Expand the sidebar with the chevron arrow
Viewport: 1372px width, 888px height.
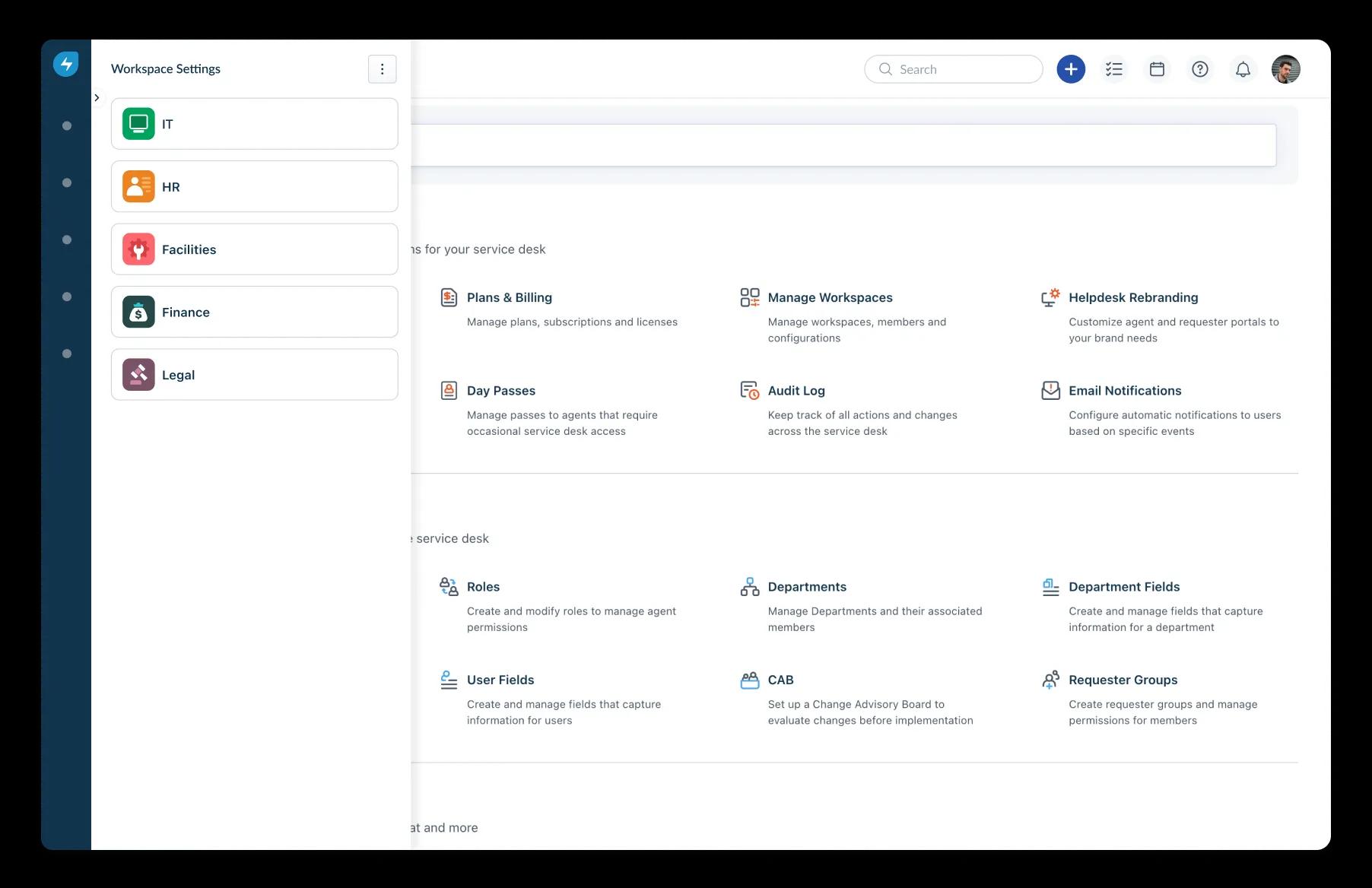click(x=97, y=97)
